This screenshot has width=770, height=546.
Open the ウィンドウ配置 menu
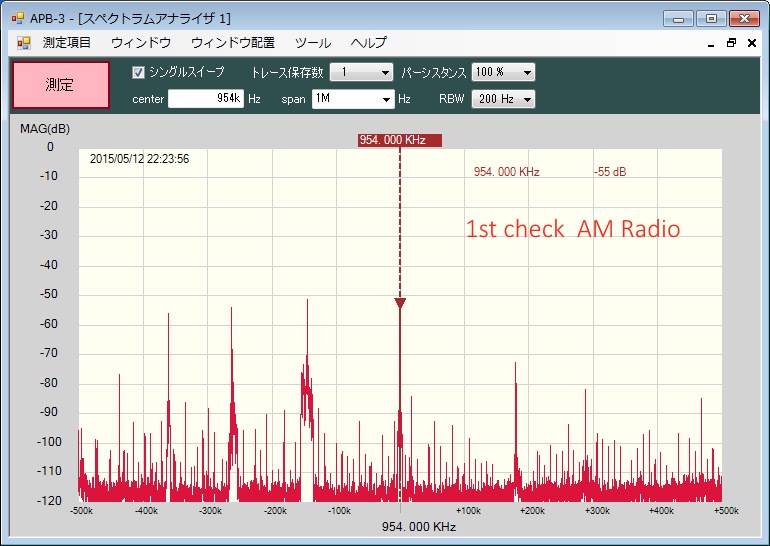click(233, 43)
